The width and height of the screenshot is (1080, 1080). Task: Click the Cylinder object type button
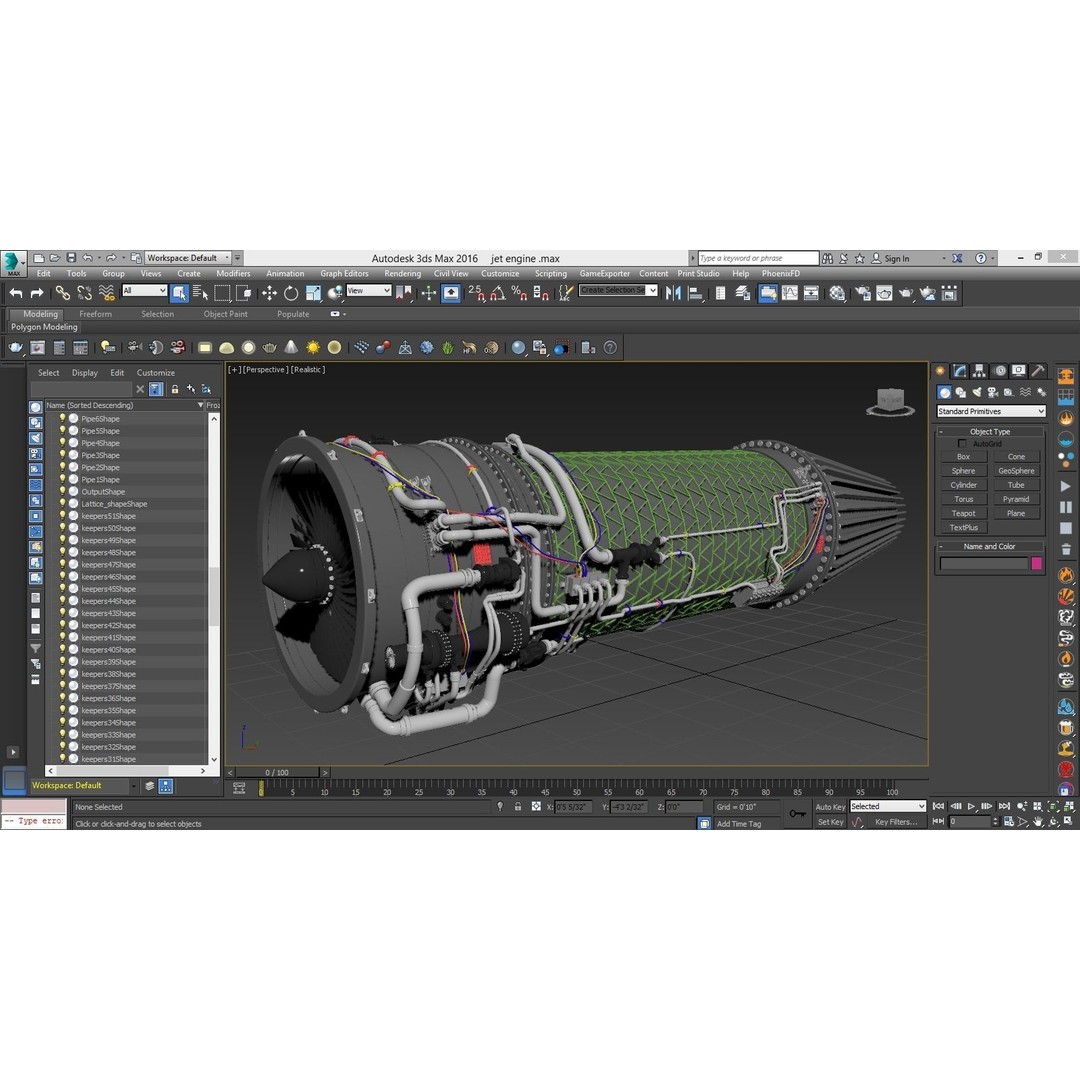tap(963, 485)
